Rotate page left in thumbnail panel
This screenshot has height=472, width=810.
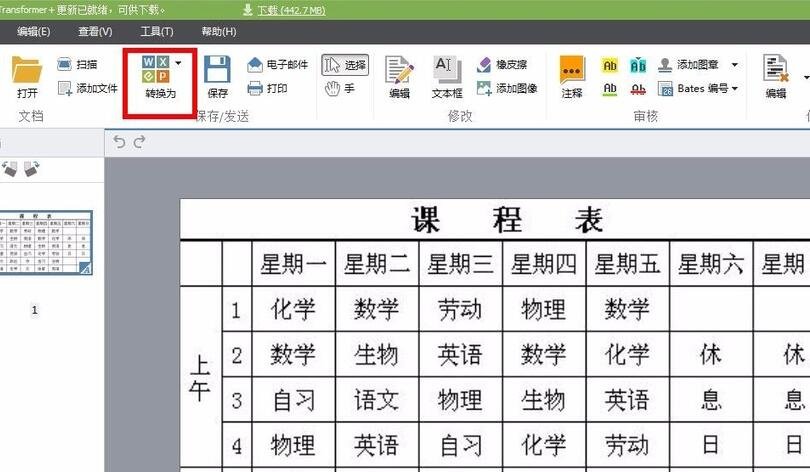click(x=10, y=168)
